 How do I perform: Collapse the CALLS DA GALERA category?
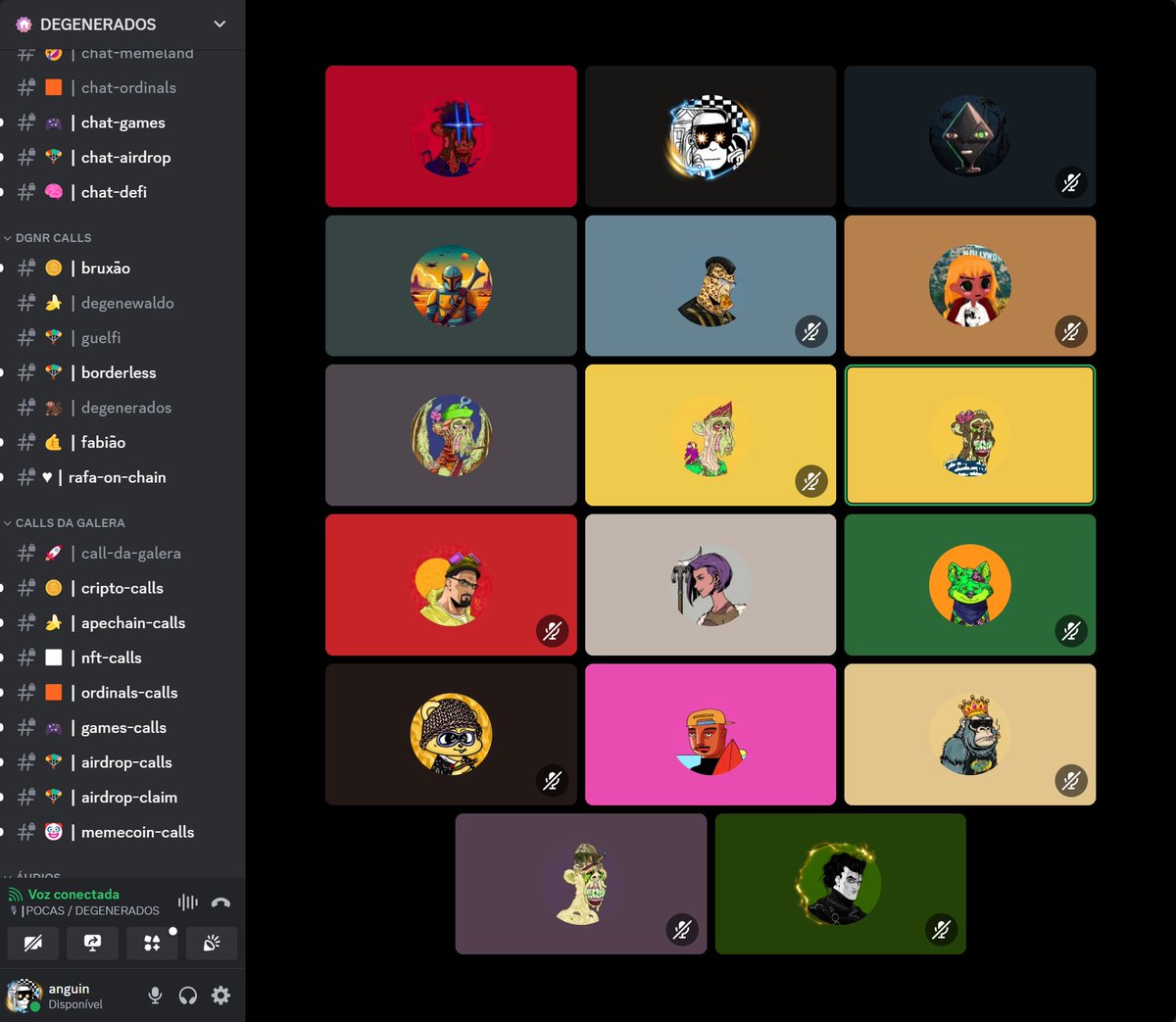70,523
